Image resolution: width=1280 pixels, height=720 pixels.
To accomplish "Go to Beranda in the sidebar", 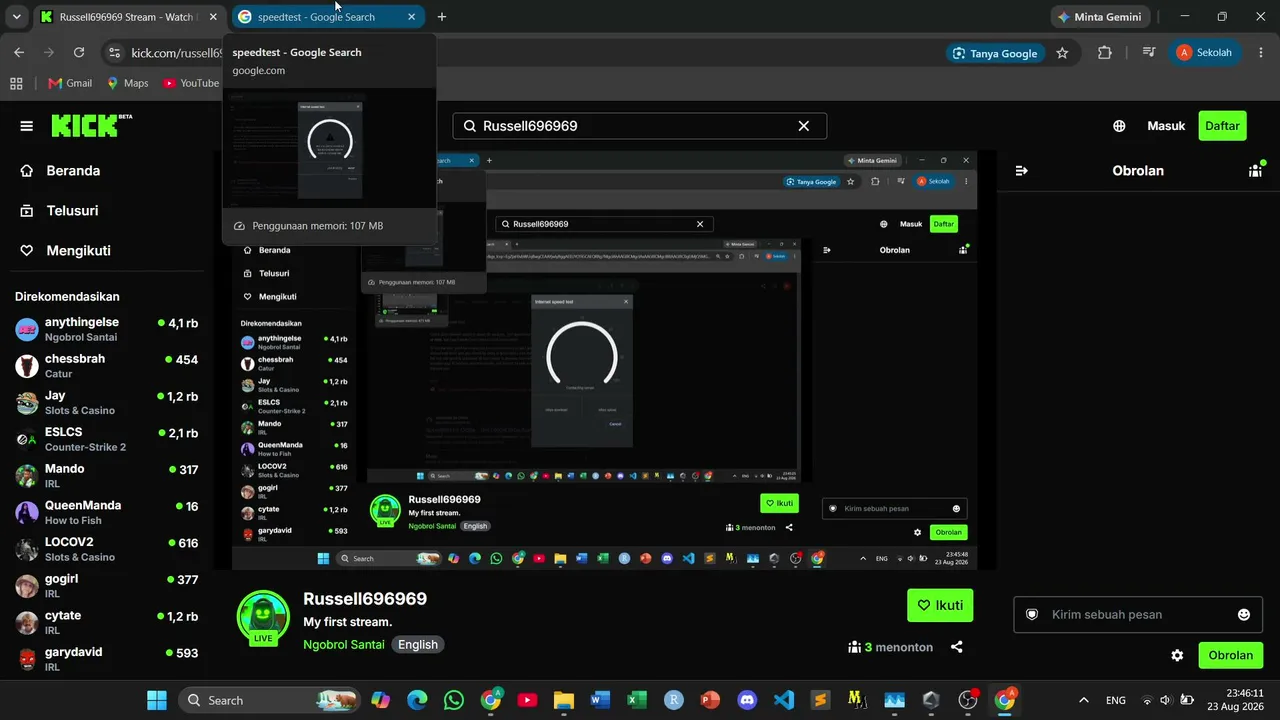I will (x=60, y=171).
